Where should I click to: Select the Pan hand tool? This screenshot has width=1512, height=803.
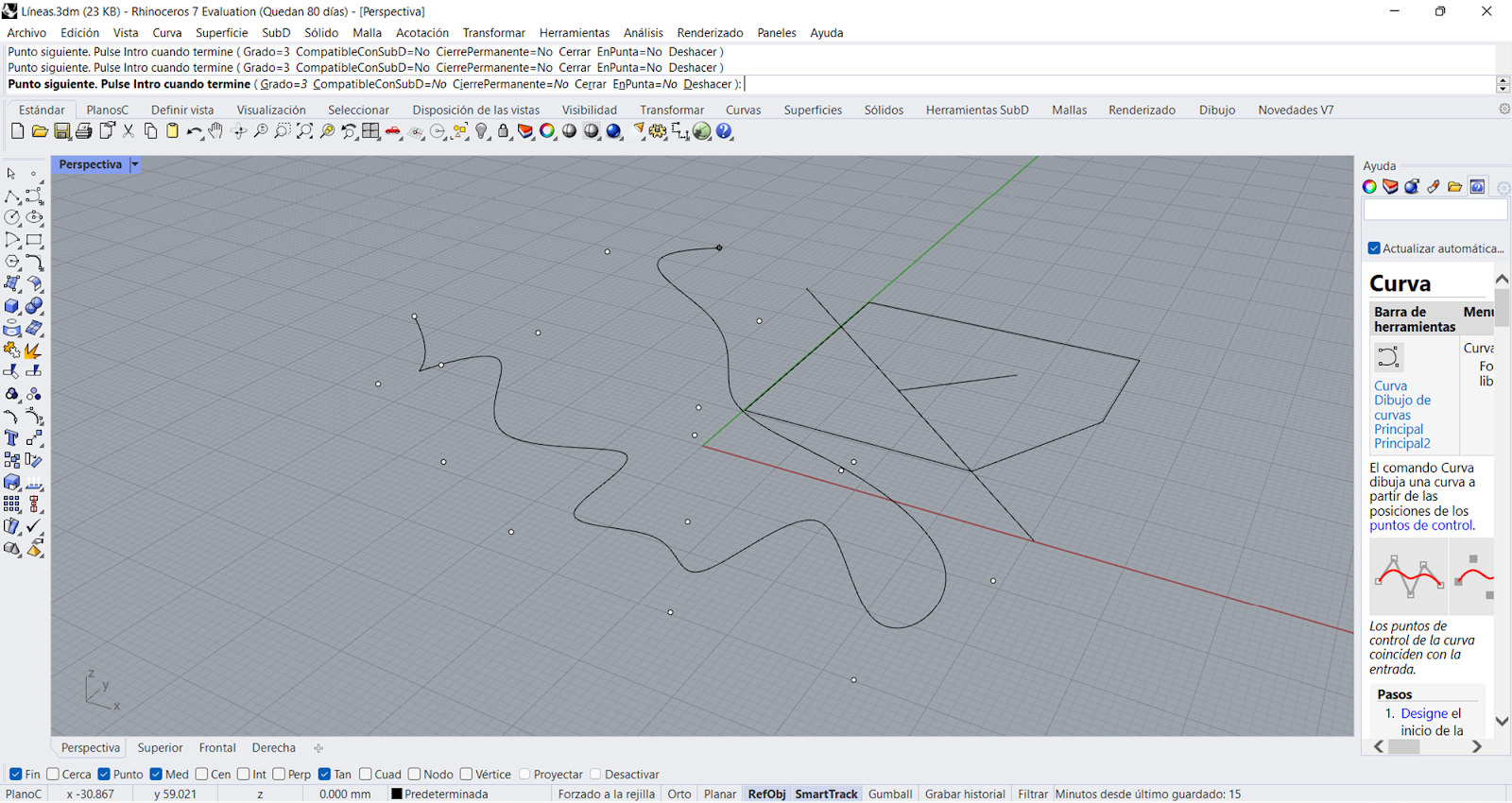click(x=216, y=131)
